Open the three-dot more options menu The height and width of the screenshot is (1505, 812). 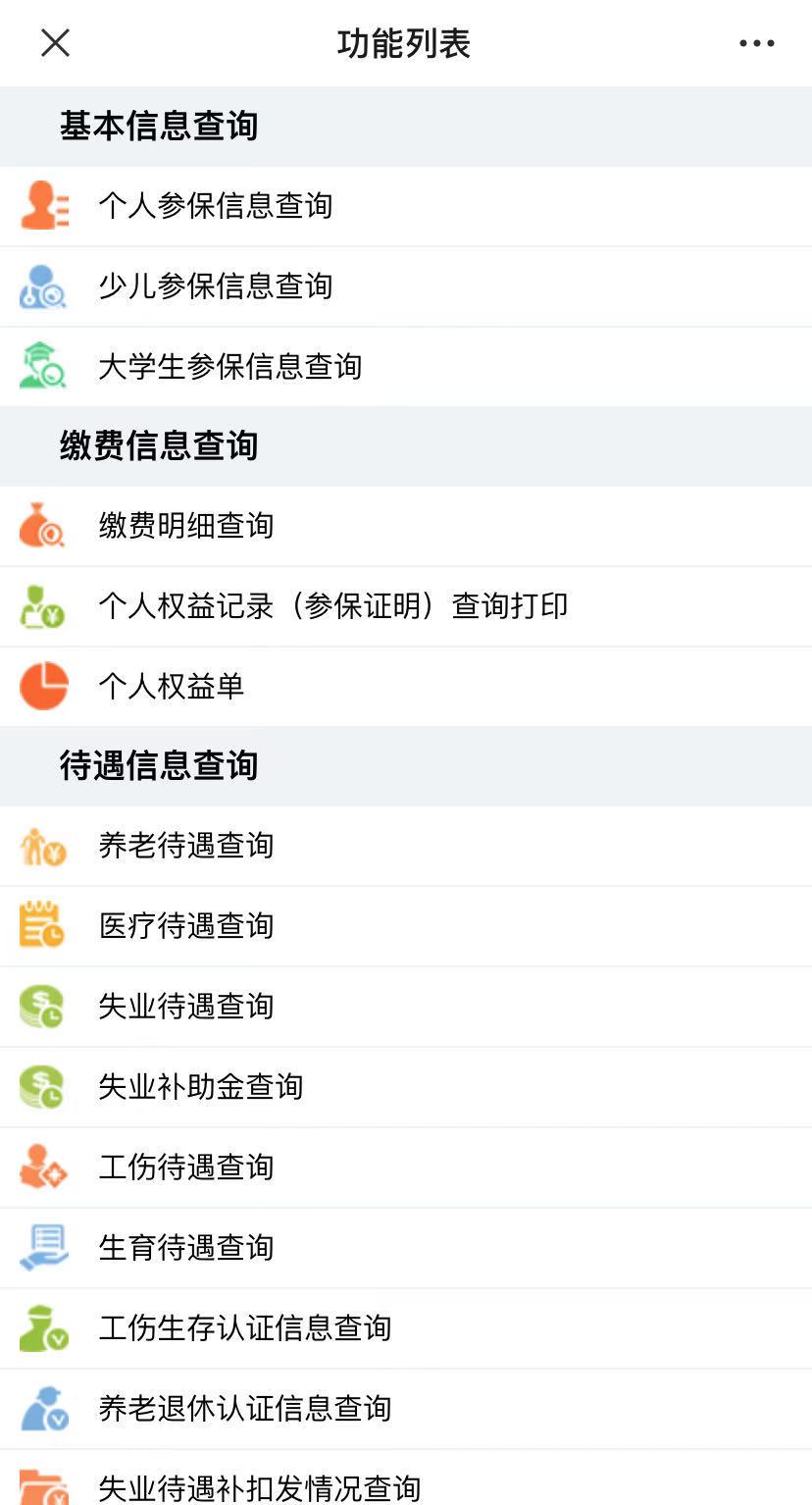pyautogui.click(x=756, y=43)
